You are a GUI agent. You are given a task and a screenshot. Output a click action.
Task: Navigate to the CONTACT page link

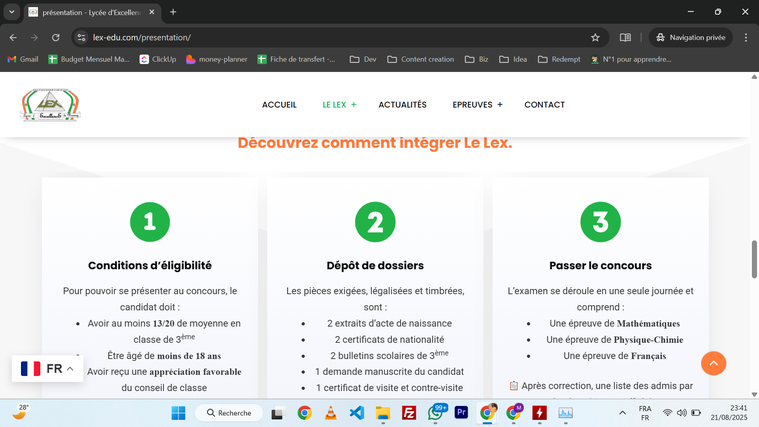point(544,105)
